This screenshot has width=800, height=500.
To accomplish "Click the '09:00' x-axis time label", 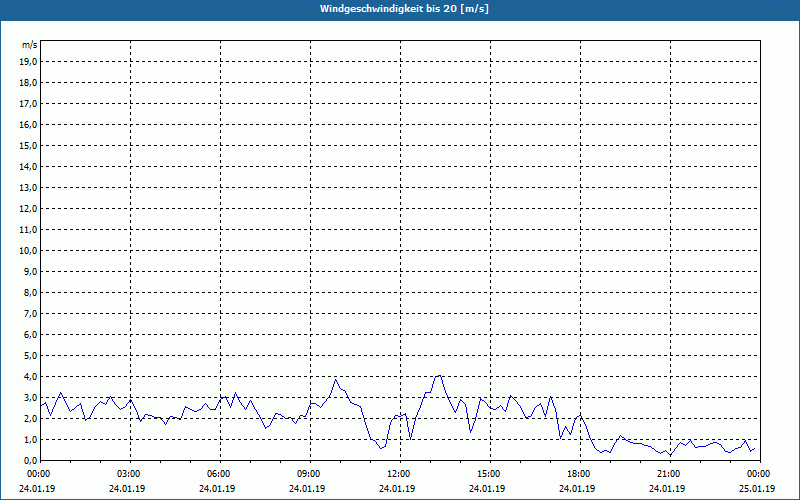I will (x=307, y=474).
